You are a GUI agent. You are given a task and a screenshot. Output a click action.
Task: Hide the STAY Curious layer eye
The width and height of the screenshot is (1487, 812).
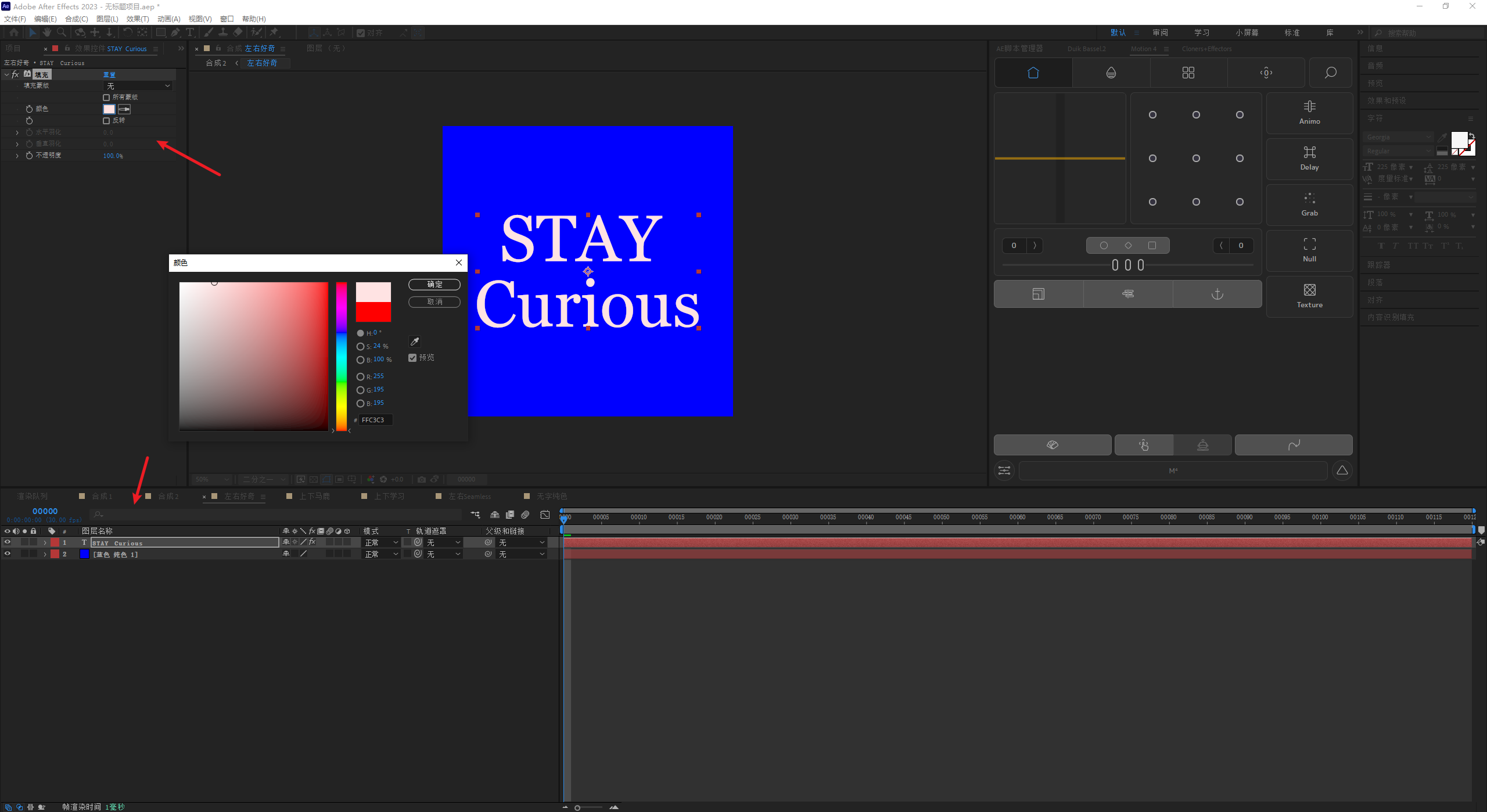pos(8,542)
